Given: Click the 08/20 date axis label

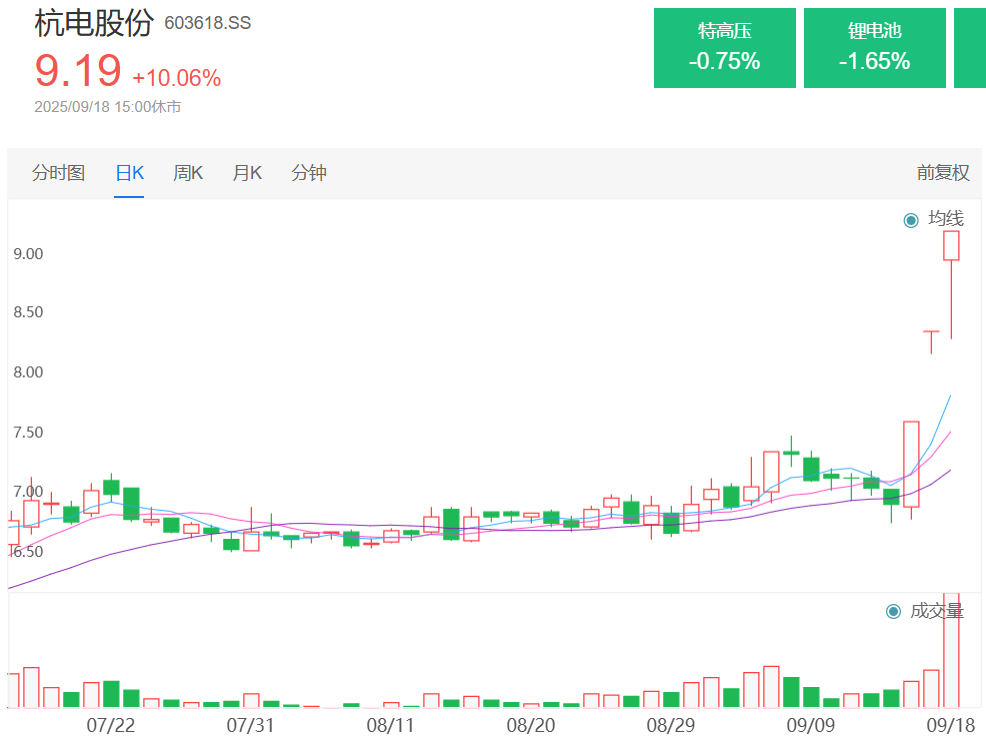Looking at the screenshot, I should click(x=531, y=725).
